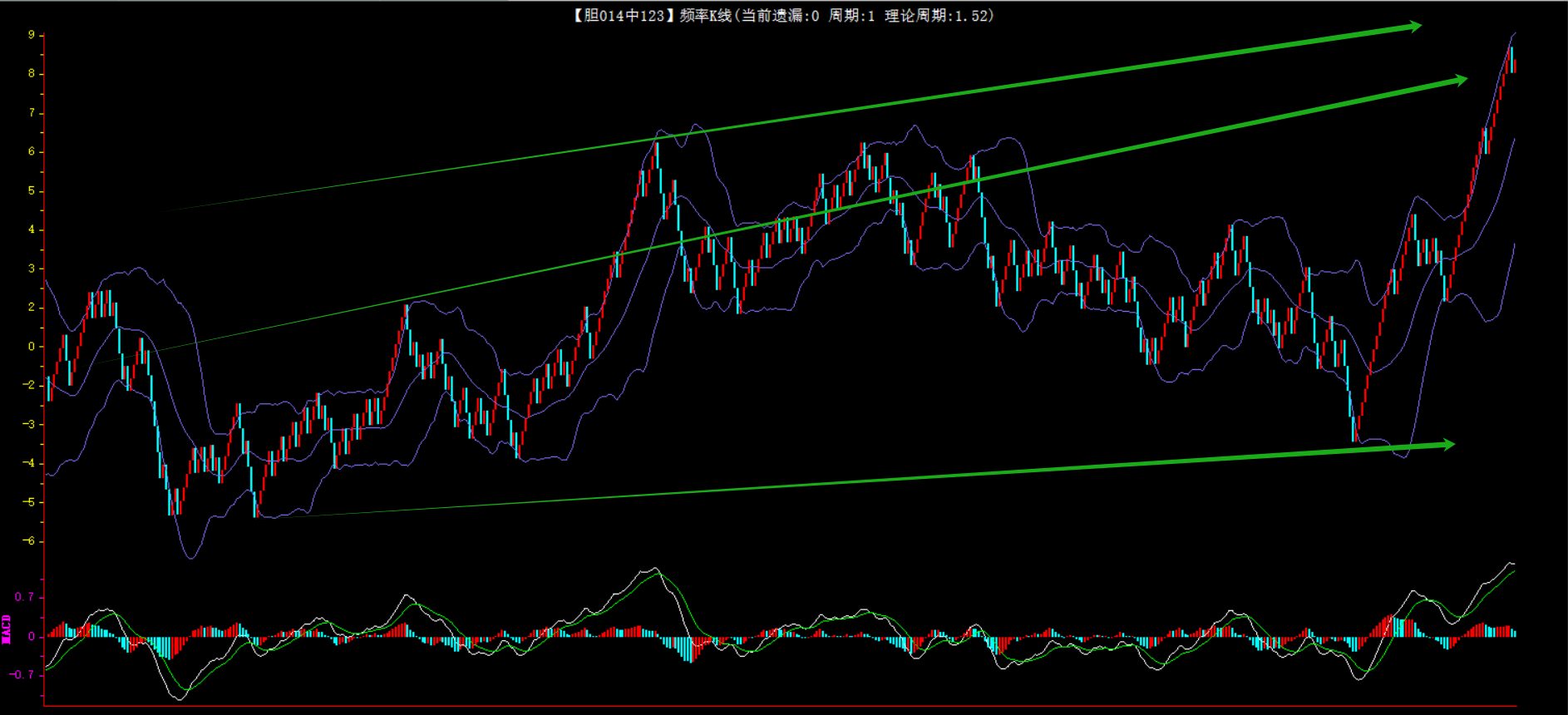Click the bottom green trend arrowhead

point(1447,445)
